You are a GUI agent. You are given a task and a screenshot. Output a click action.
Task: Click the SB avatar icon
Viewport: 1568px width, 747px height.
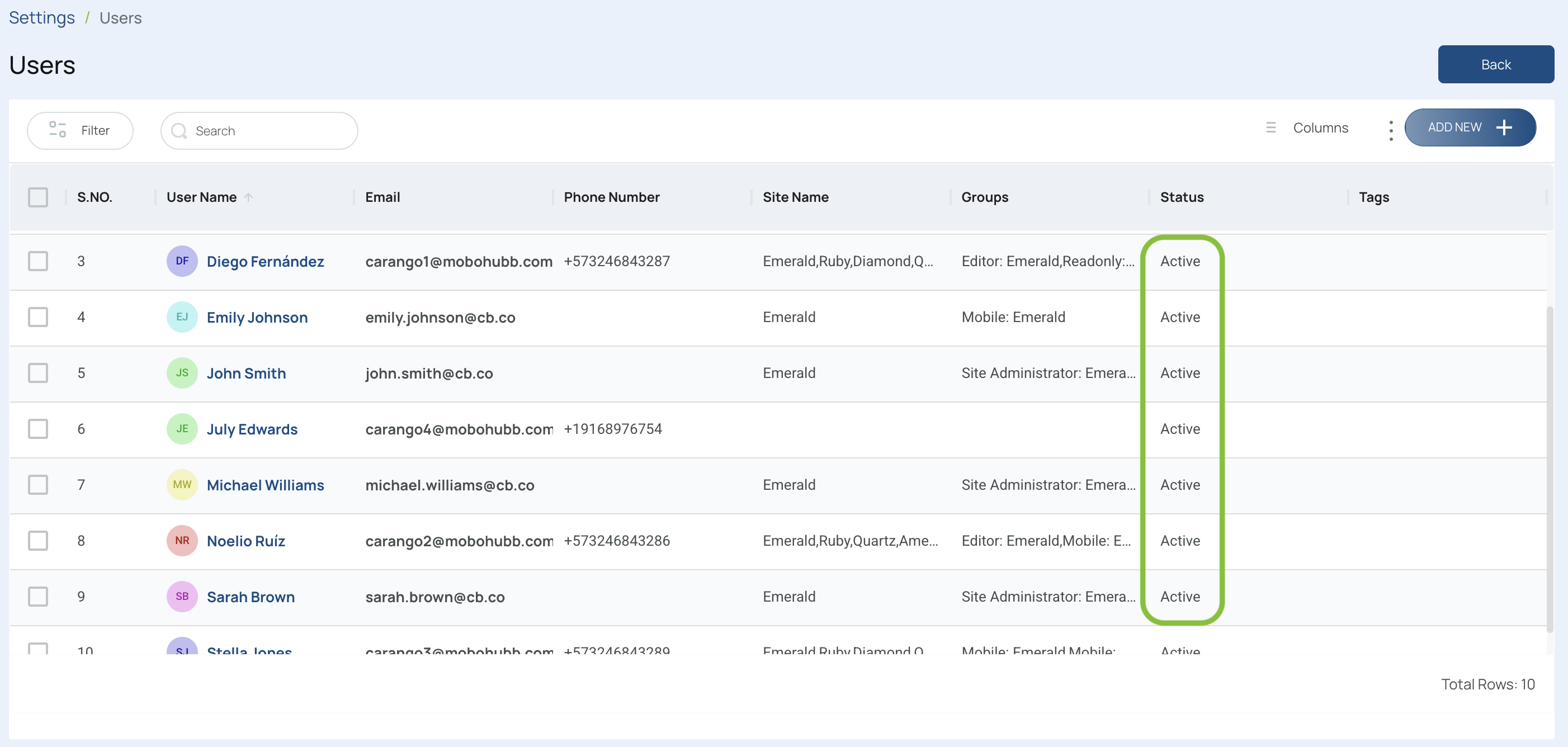point(182,597)
